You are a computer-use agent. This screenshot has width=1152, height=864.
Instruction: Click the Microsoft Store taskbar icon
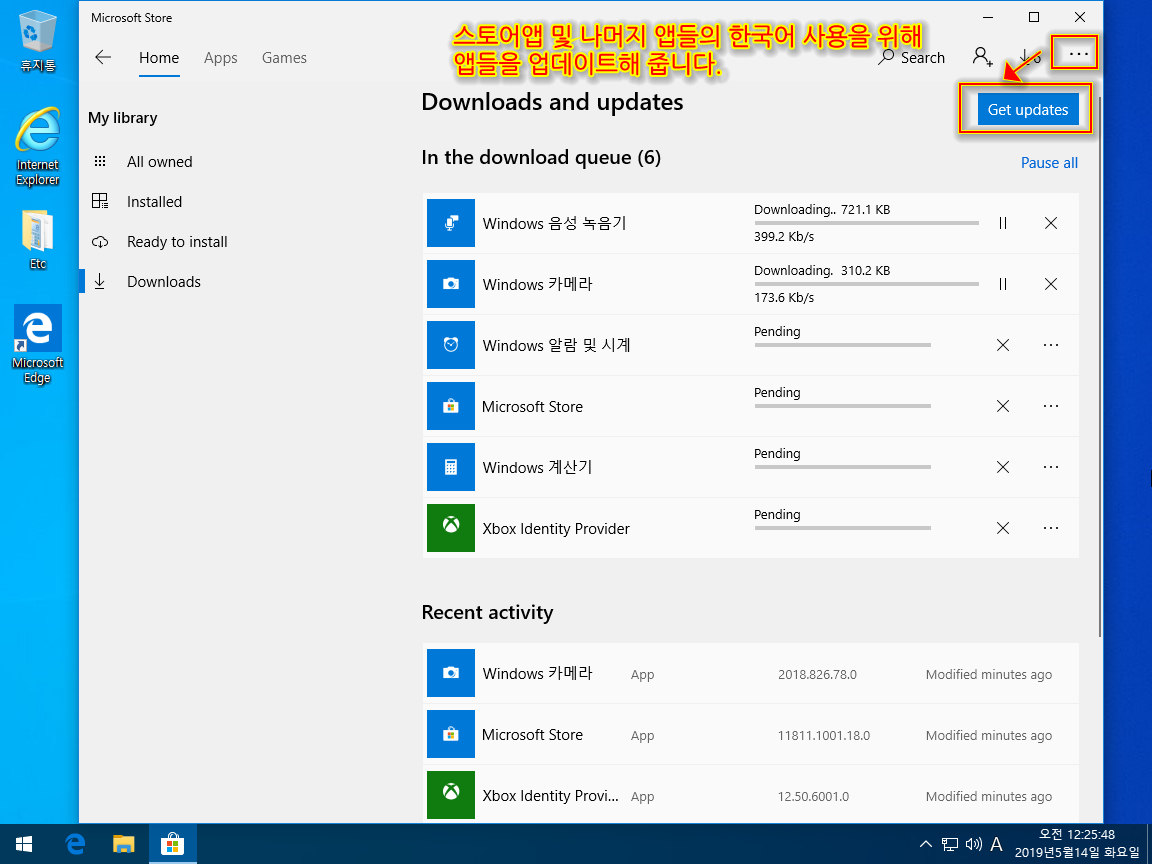pos(173,844)
